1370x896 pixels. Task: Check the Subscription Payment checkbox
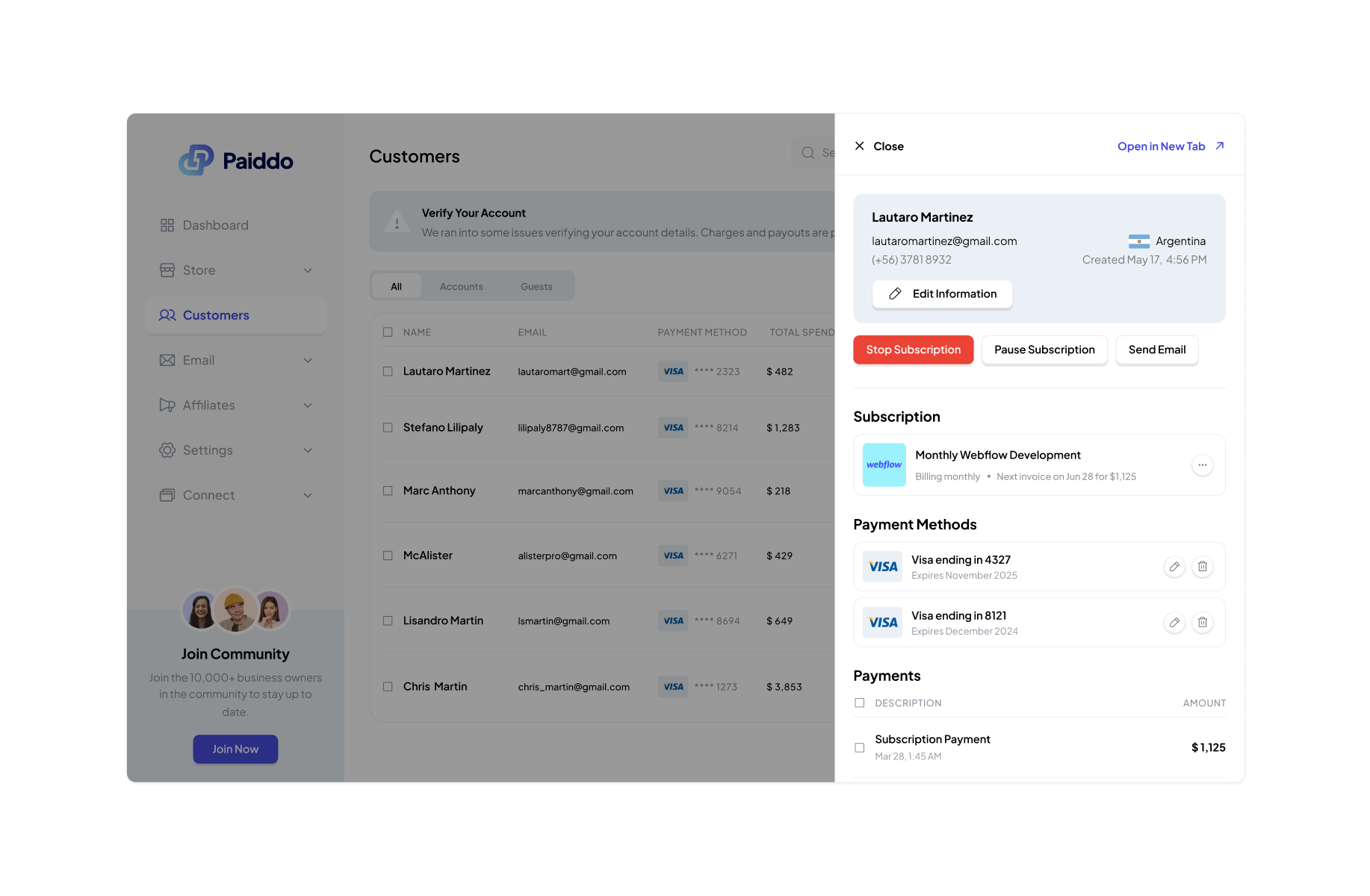(x=859, y=747)
